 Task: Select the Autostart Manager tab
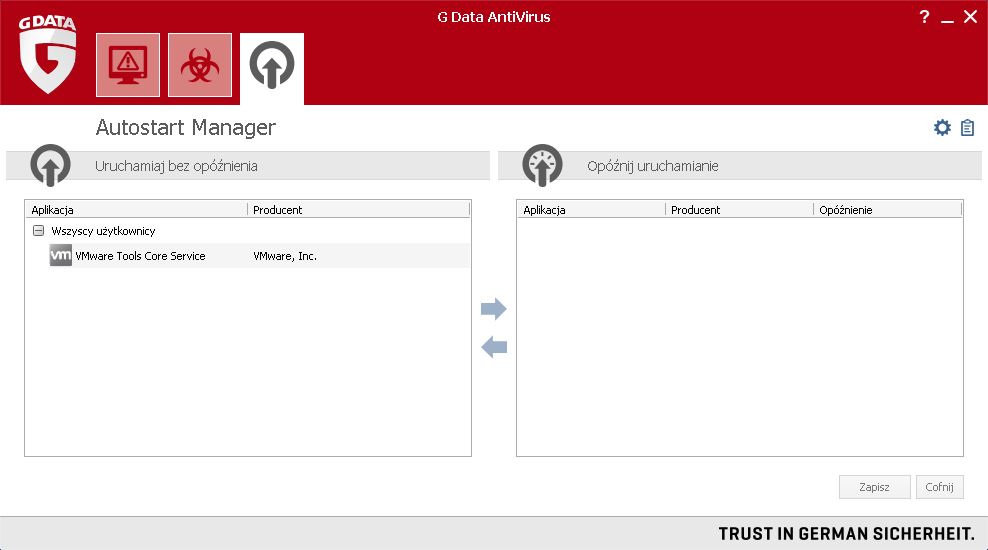click(272, 68)
